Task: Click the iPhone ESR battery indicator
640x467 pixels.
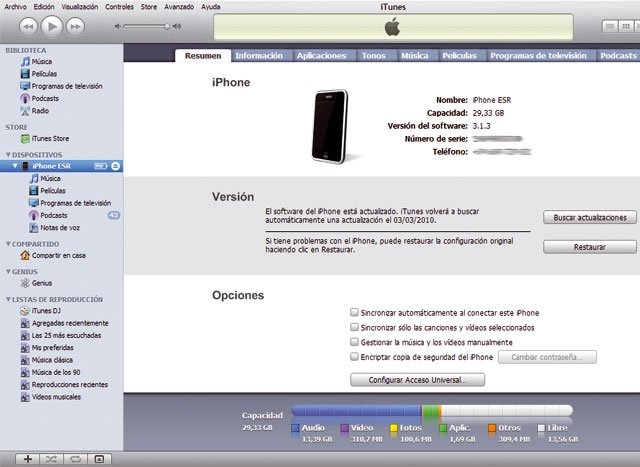Action: (100, 166)
